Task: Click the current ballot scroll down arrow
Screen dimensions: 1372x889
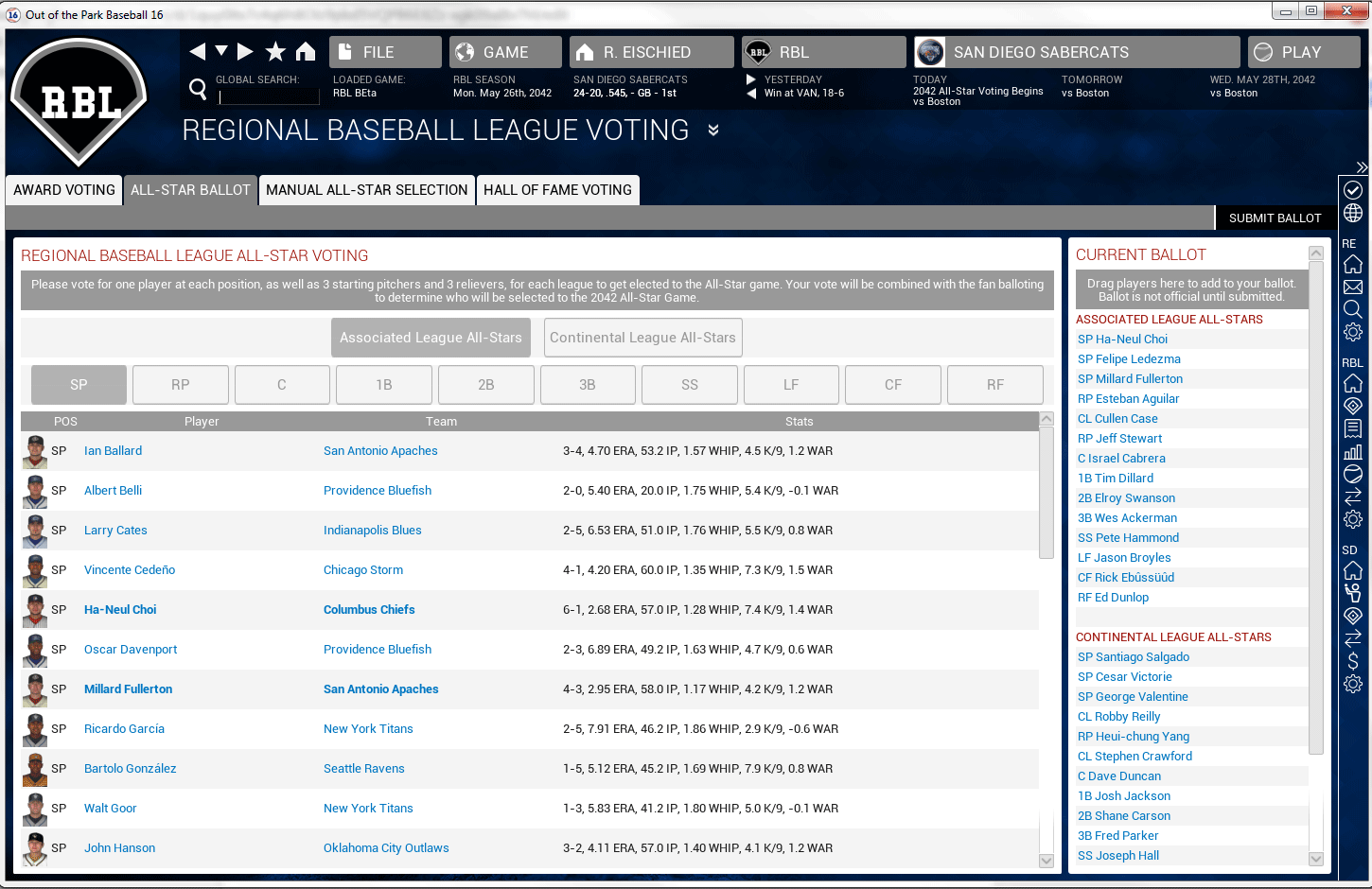Action: [1316, 859]
